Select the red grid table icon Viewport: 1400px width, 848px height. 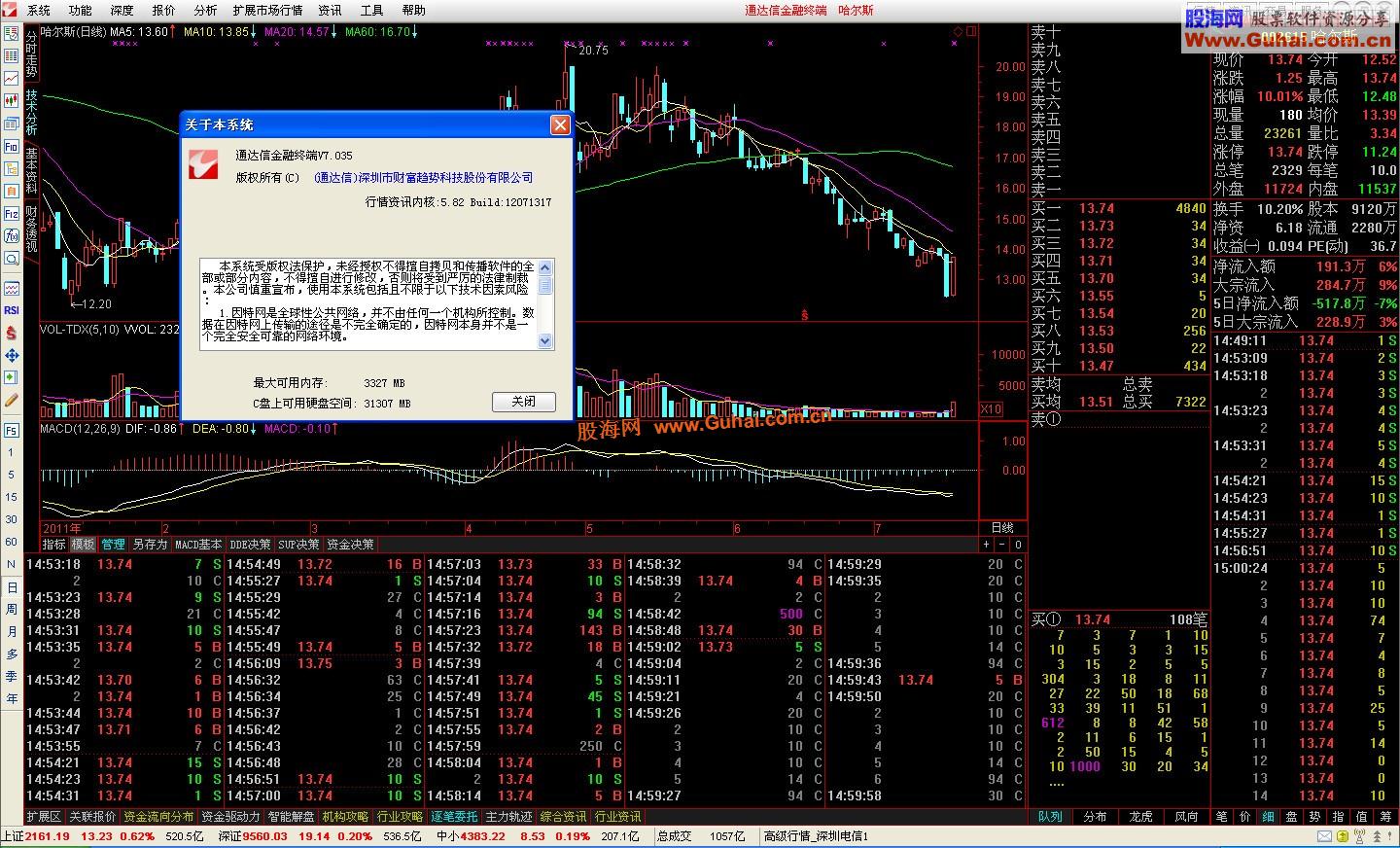pos(12,54)
